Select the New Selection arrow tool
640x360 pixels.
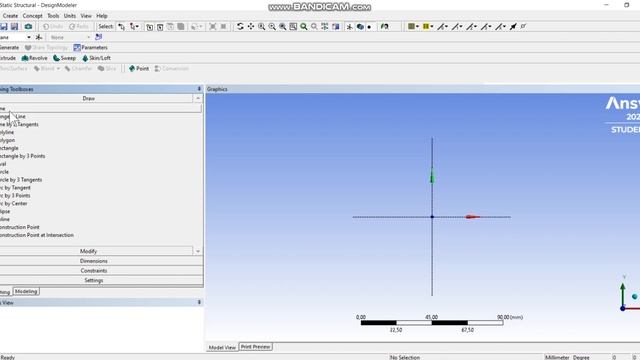[x=122, y=27]
